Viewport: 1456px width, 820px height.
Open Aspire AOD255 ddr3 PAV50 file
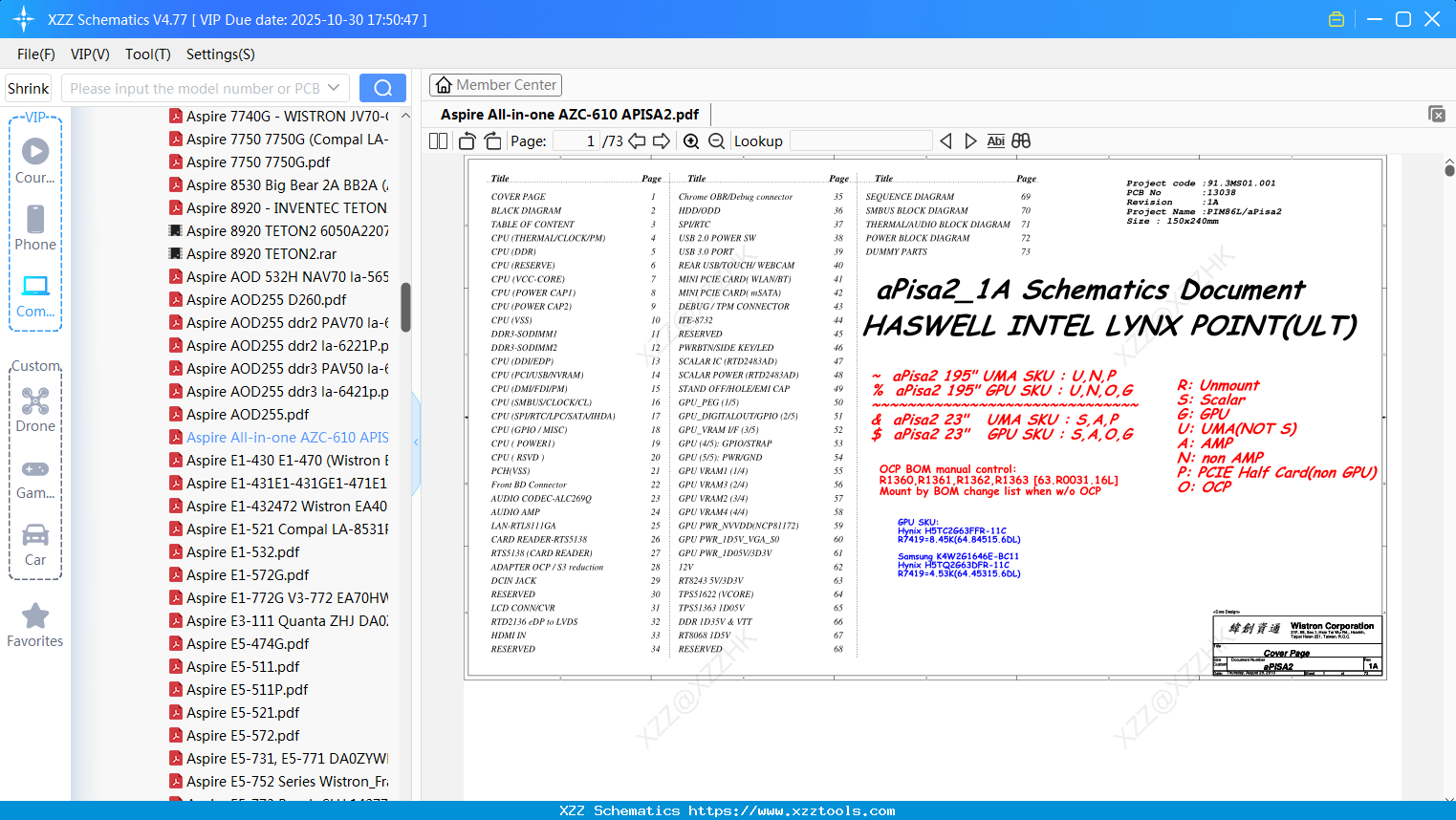pos(279,368)
